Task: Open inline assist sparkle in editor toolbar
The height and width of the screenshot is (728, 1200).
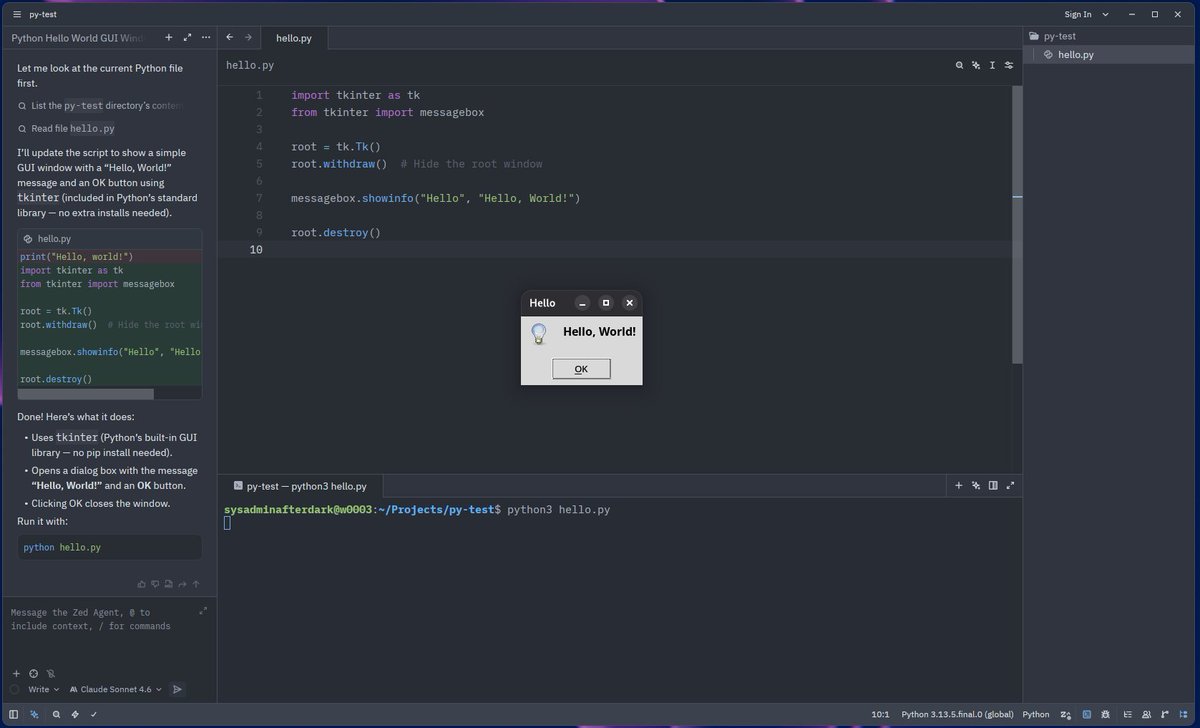Action: pyautogui.click(x=976, y=65)
